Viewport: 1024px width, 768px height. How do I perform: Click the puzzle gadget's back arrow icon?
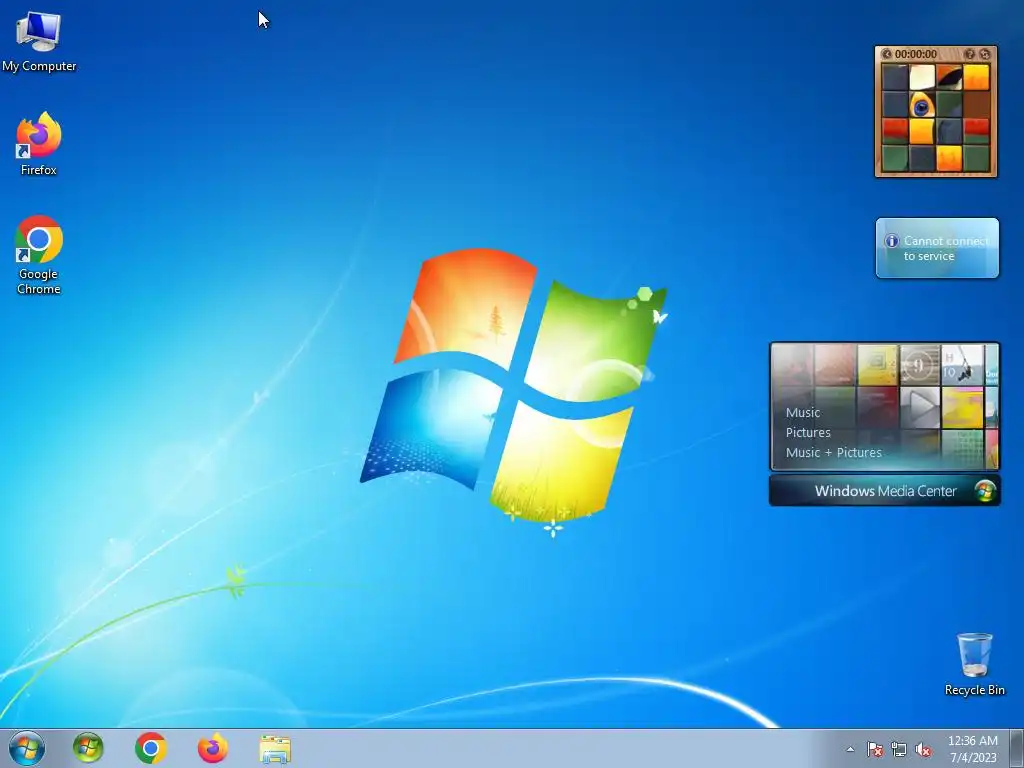tap(886, 54)
